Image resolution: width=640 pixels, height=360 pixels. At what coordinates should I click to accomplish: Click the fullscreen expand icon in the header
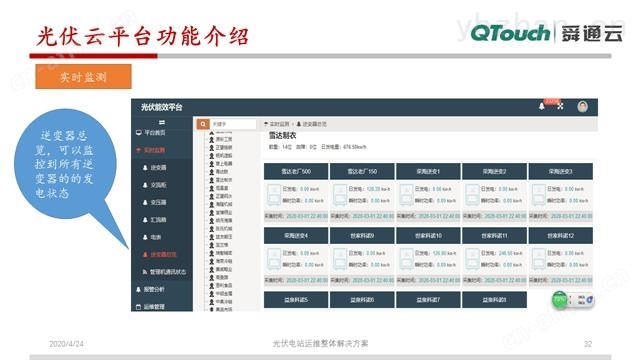coord(560,106)
